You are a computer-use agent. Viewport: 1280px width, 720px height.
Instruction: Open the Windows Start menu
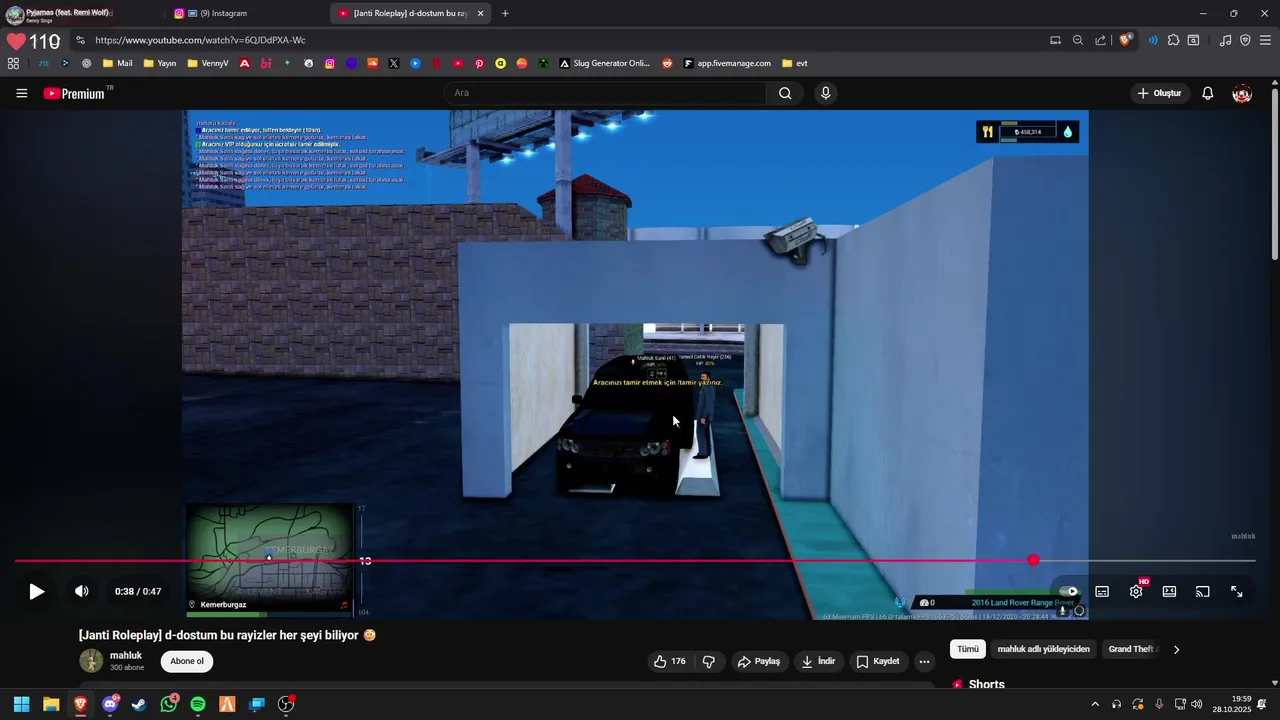tap(21, 704)
